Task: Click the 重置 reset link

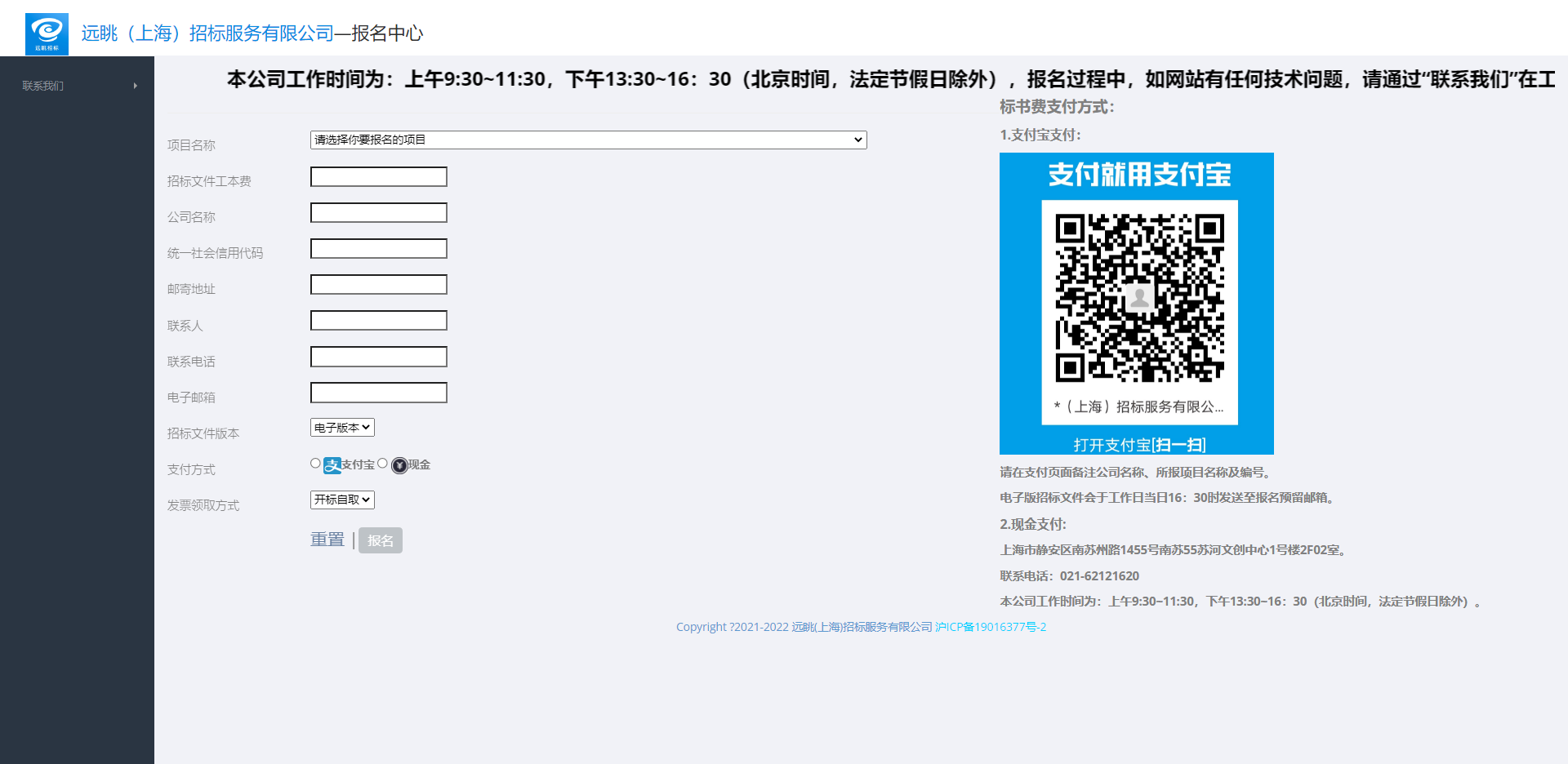Action: [327, 540]
